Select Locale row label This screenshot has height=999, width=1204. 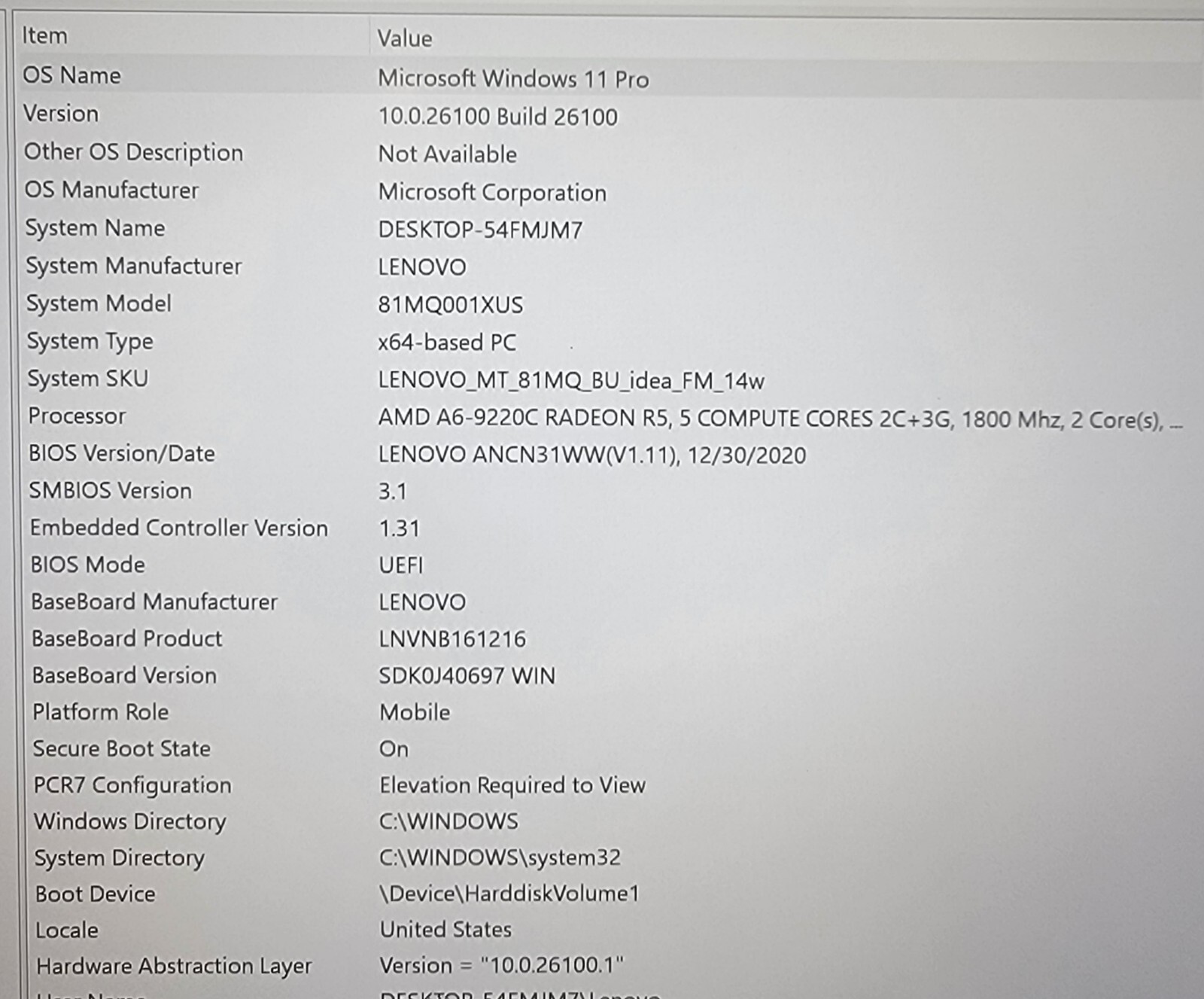pos(67,930)
